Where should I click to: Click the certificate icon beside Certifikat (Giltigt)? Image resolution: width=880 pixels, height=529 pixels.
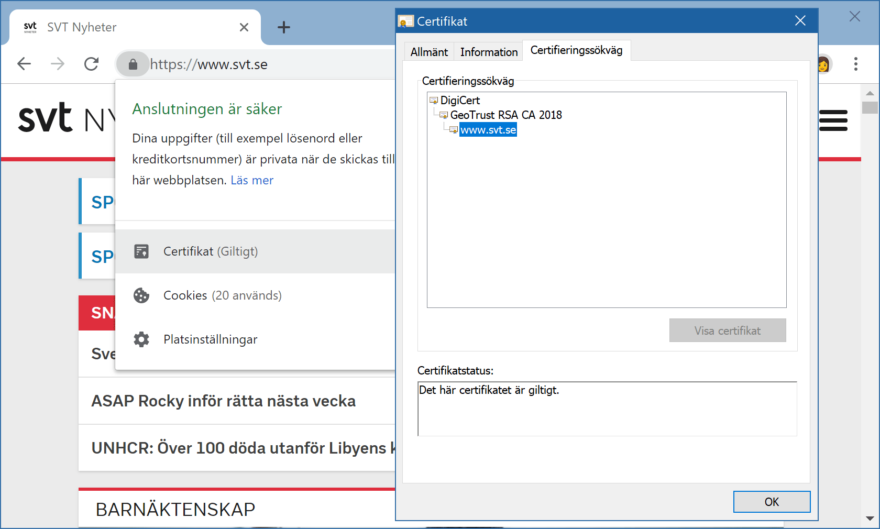[141, 251]
